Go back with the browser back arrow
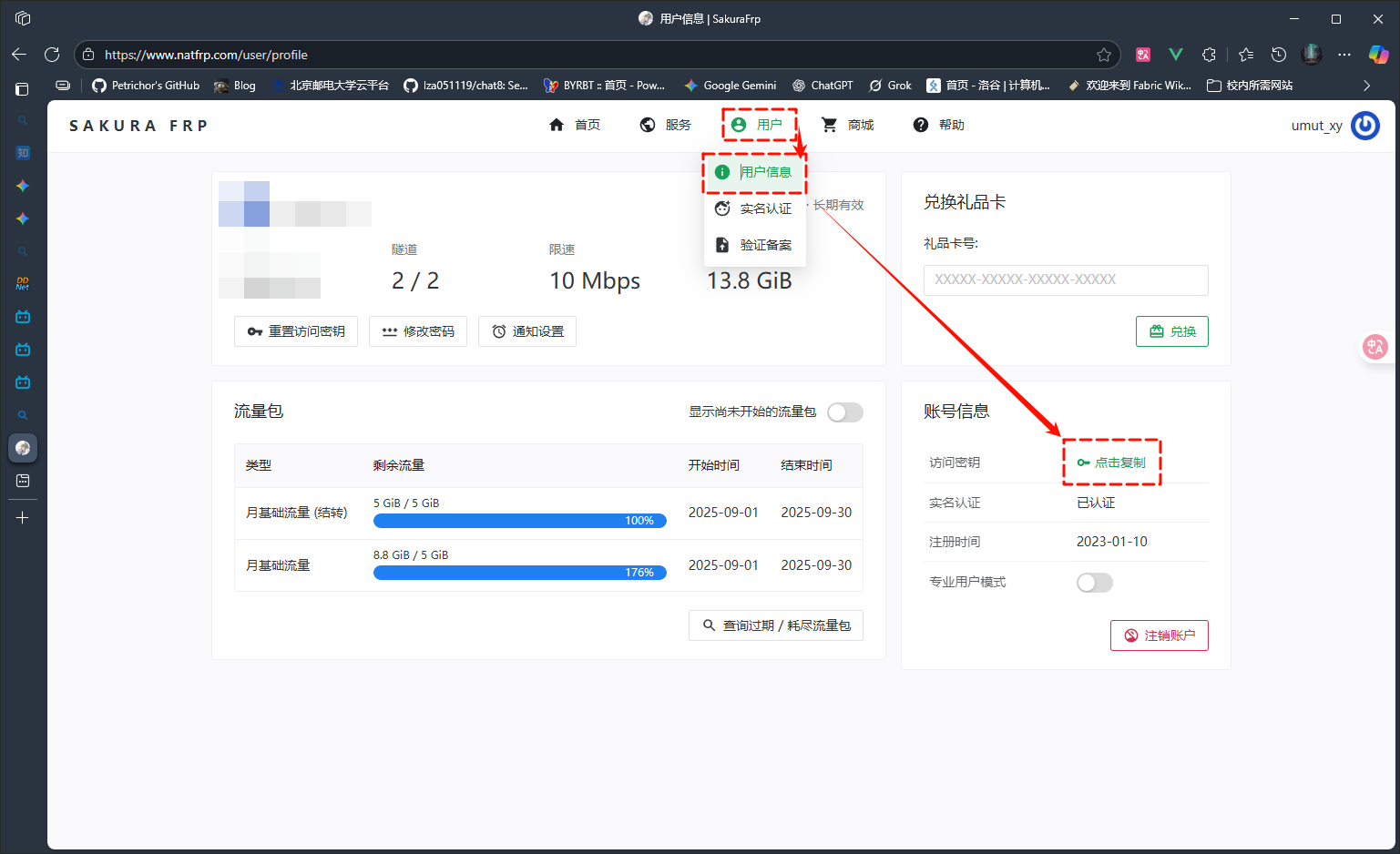The height and width of the screenshot is (854, 1400). pyautogui.click(x=19, y=55)
